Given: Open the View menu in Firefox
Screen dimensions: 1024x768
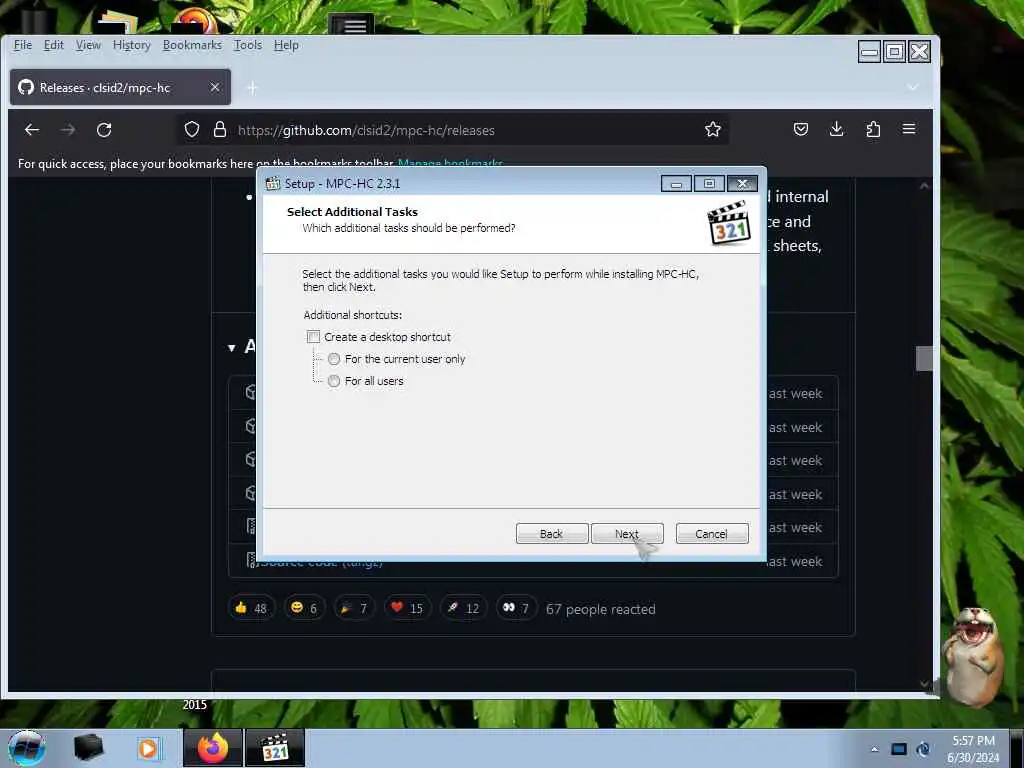Looking at the screenshot, I should coord(88,45).
